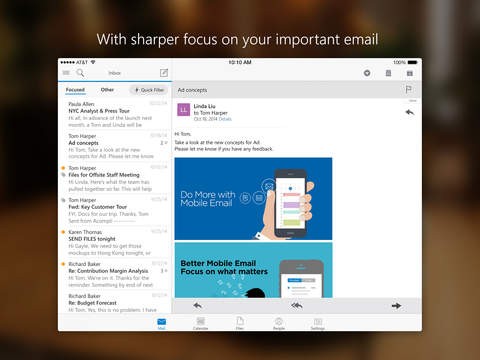Open Re: Budget Forecast email
The height and width of the screenshot is (360, 480).
coord(115,303)
